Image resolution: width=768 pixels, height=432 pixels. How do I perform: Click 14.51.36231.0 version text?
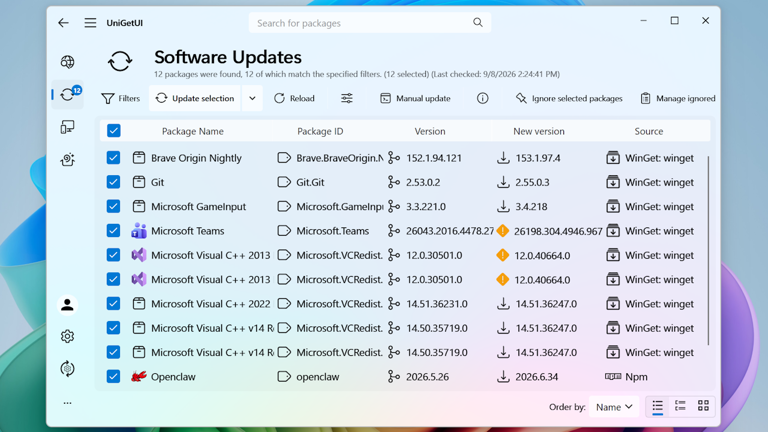437,304
